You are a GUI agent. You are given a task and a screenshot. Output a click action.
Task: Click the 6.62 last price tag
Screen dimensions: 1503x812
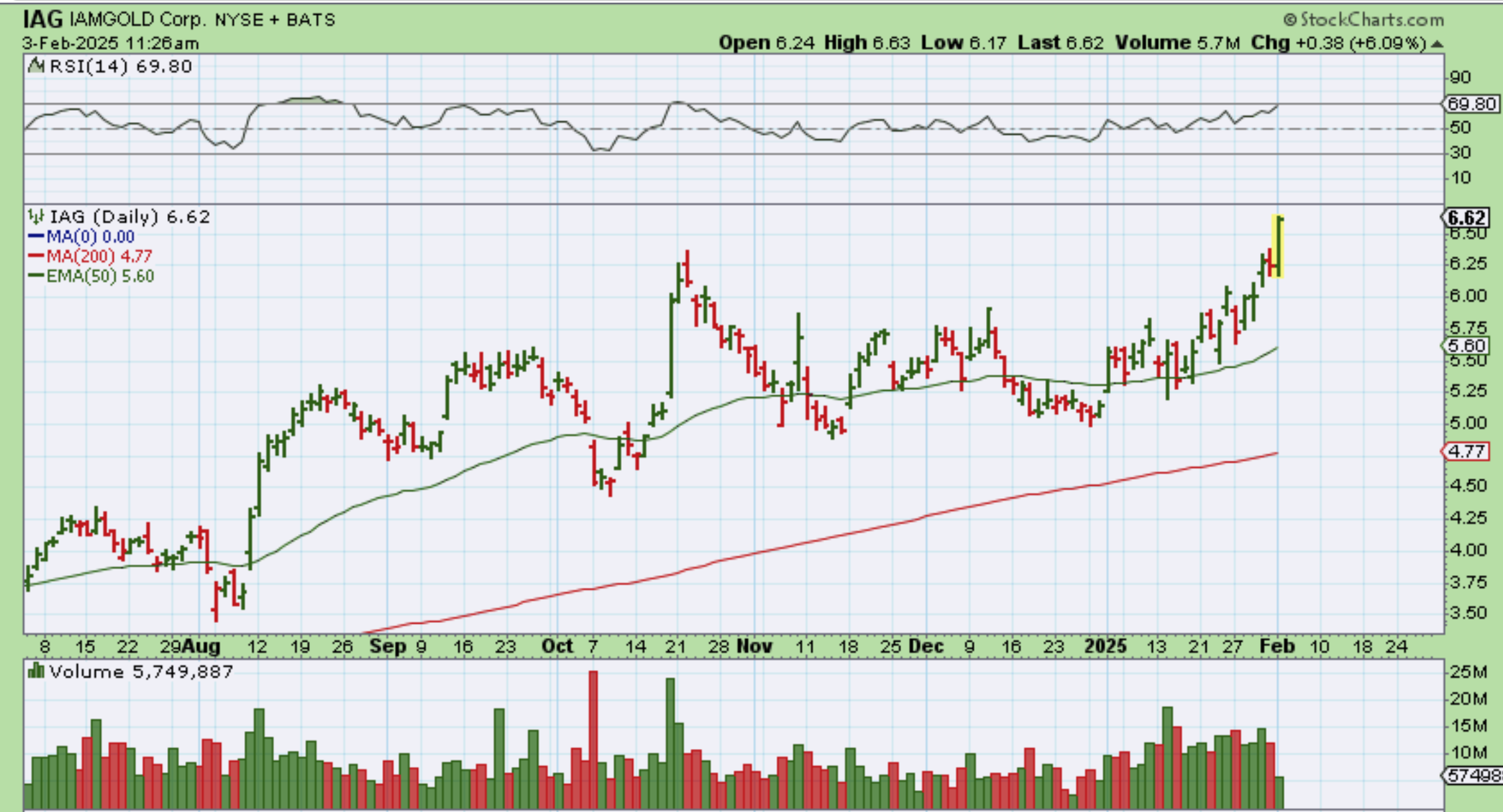point(1467,218)
